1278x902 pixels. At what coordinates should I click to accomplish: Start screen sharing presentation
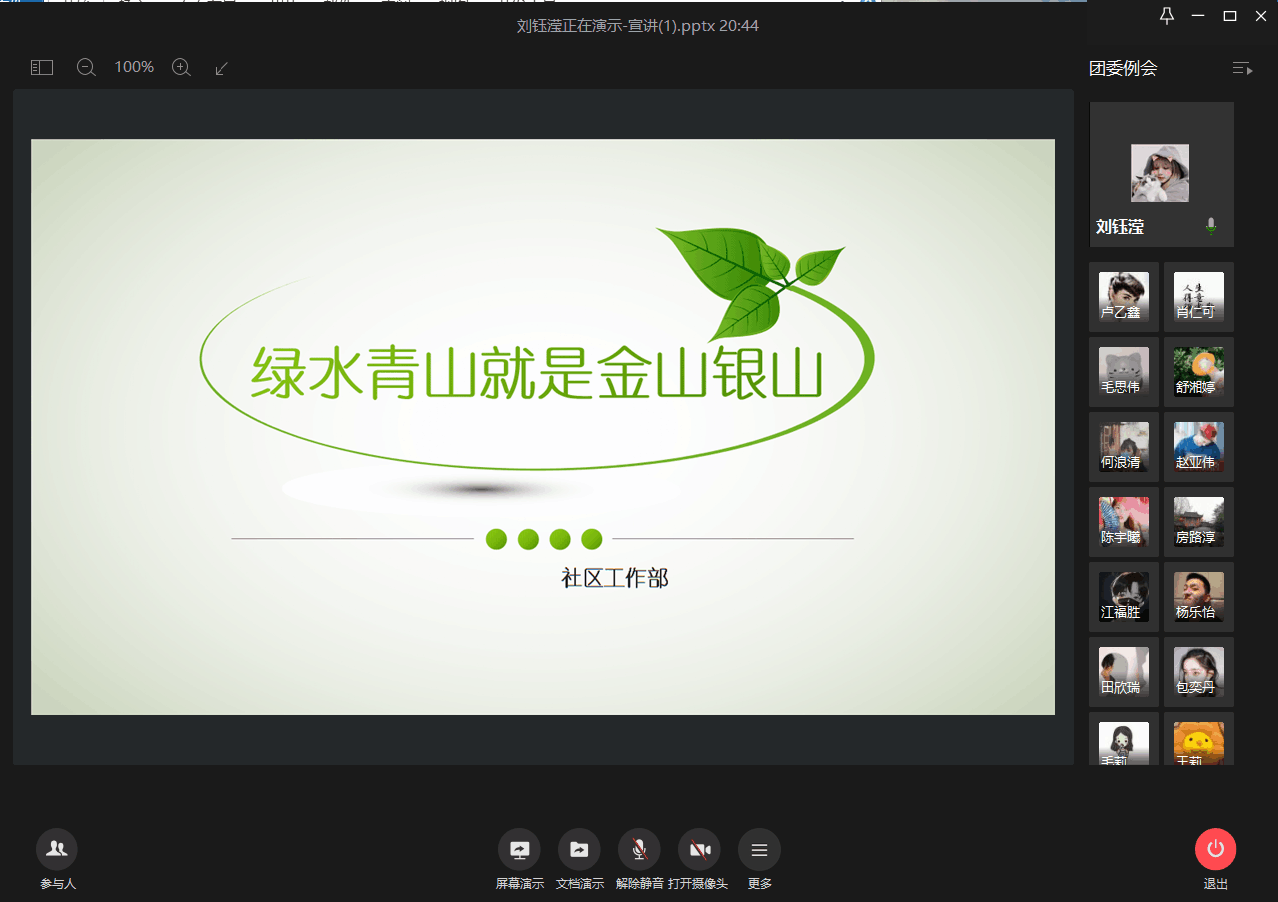[x=519, y=850]
